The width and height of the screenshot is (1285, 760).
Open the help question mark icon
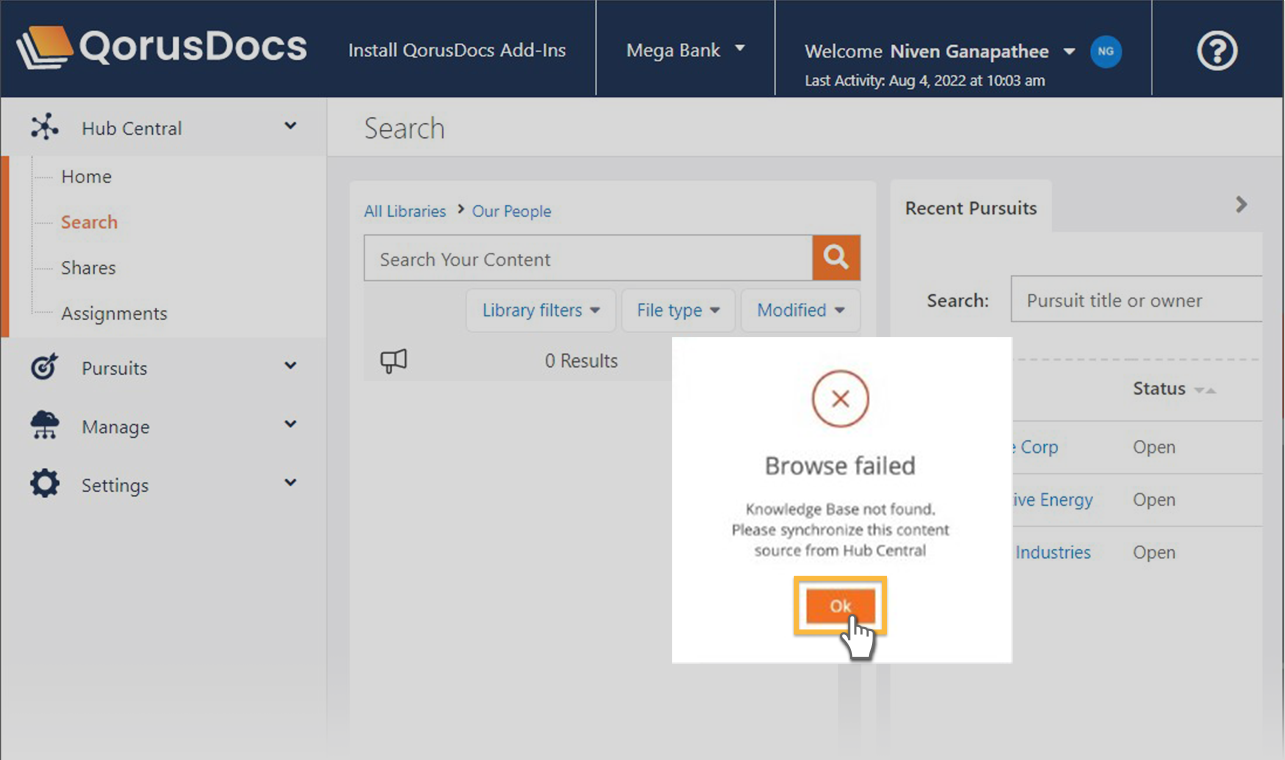click(1217, 51)
